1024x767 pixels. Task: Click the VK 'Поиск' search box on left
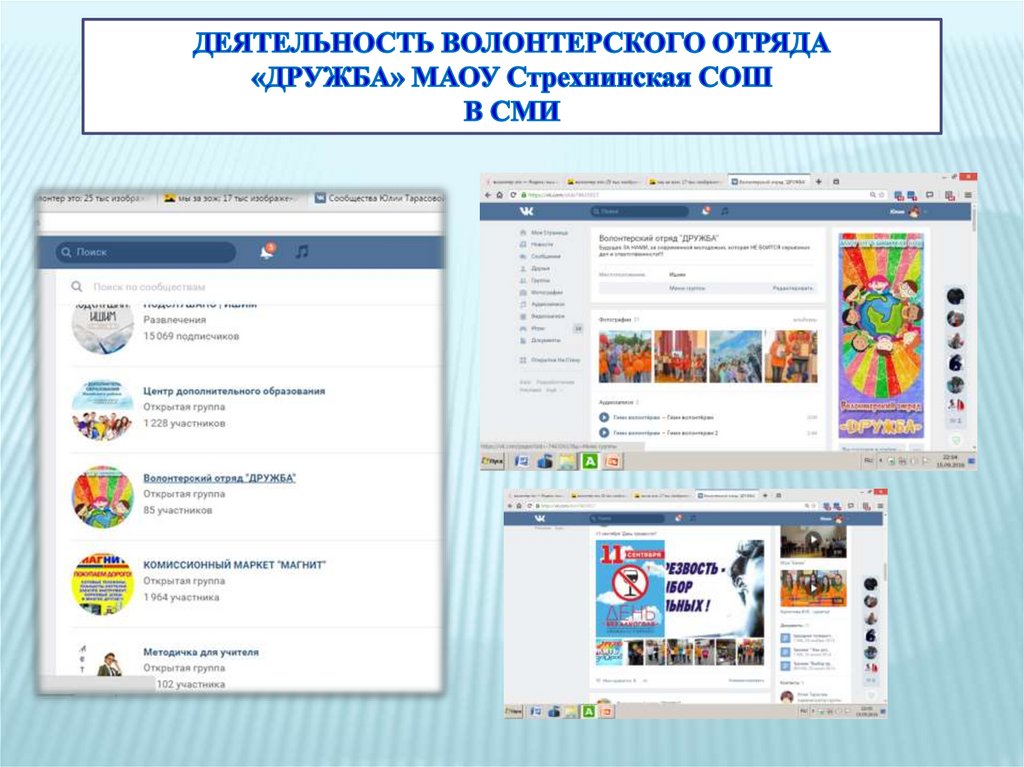click(145, 252)
